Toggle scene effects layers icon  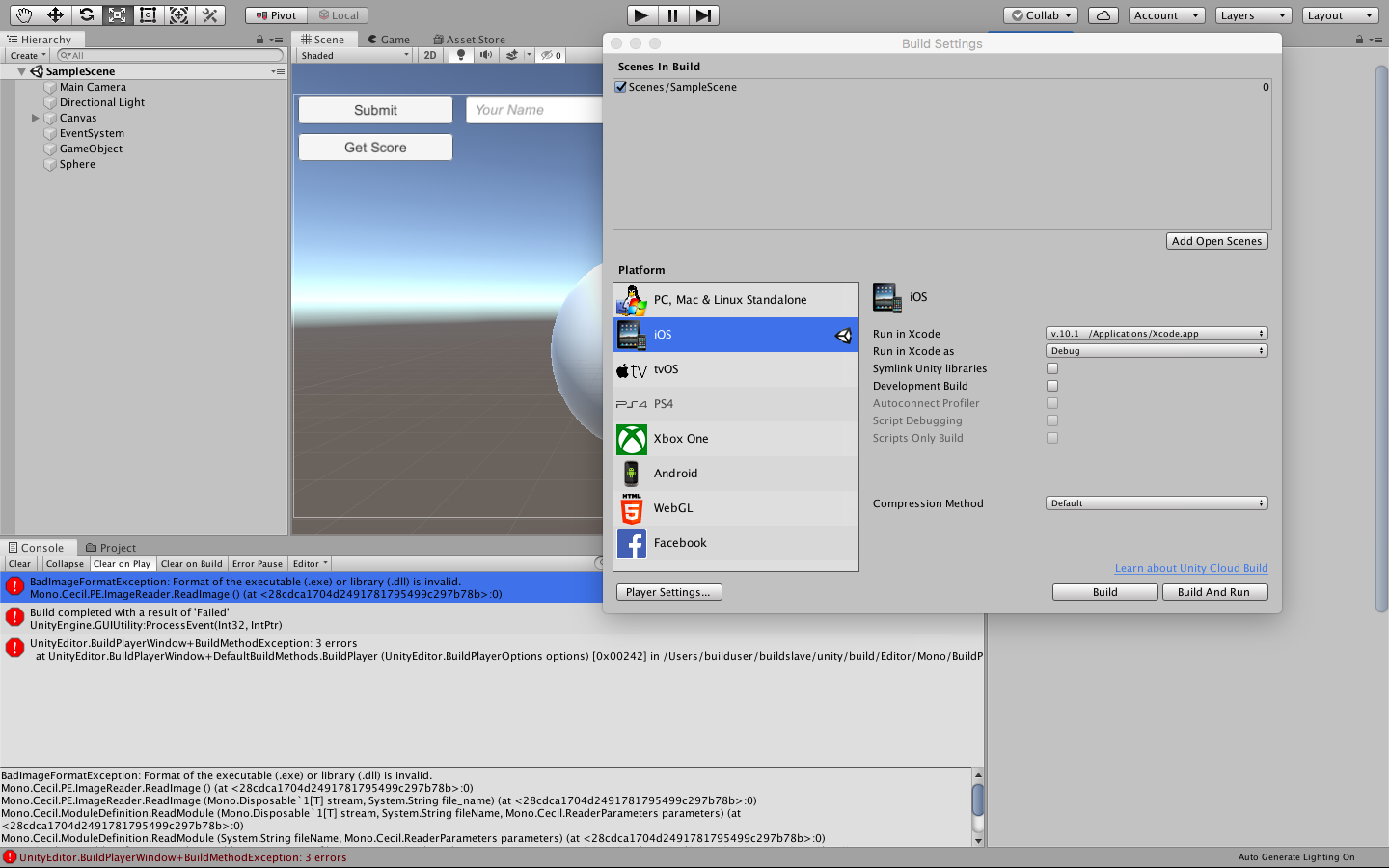[512, 55]
